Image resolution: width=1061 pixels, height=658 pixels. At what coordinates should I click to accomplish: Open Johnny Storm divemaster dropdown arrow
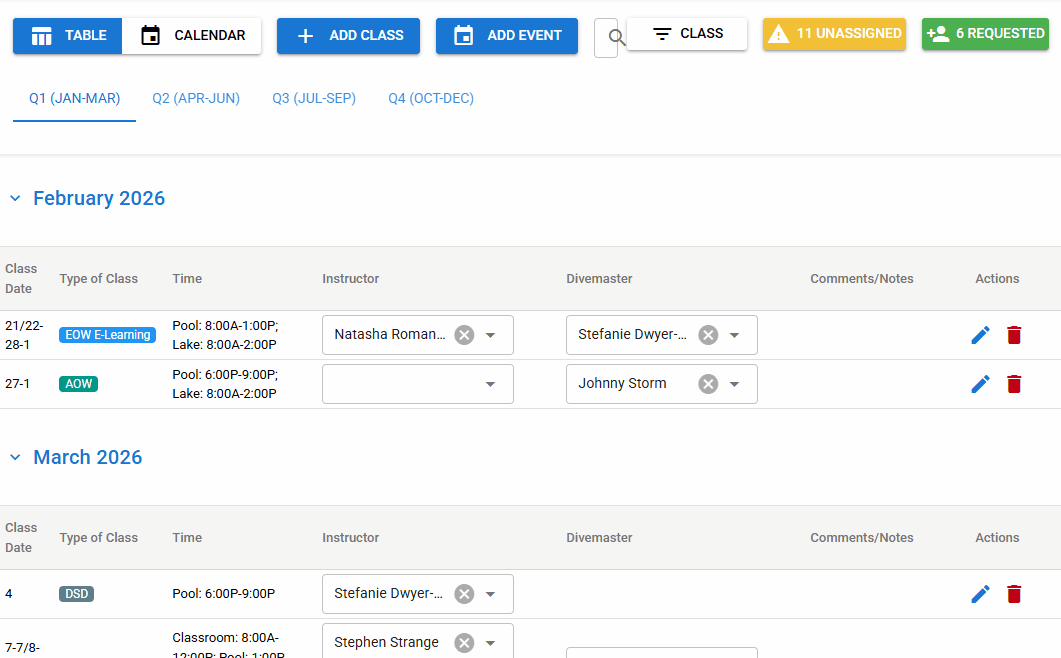click(735, 385)
